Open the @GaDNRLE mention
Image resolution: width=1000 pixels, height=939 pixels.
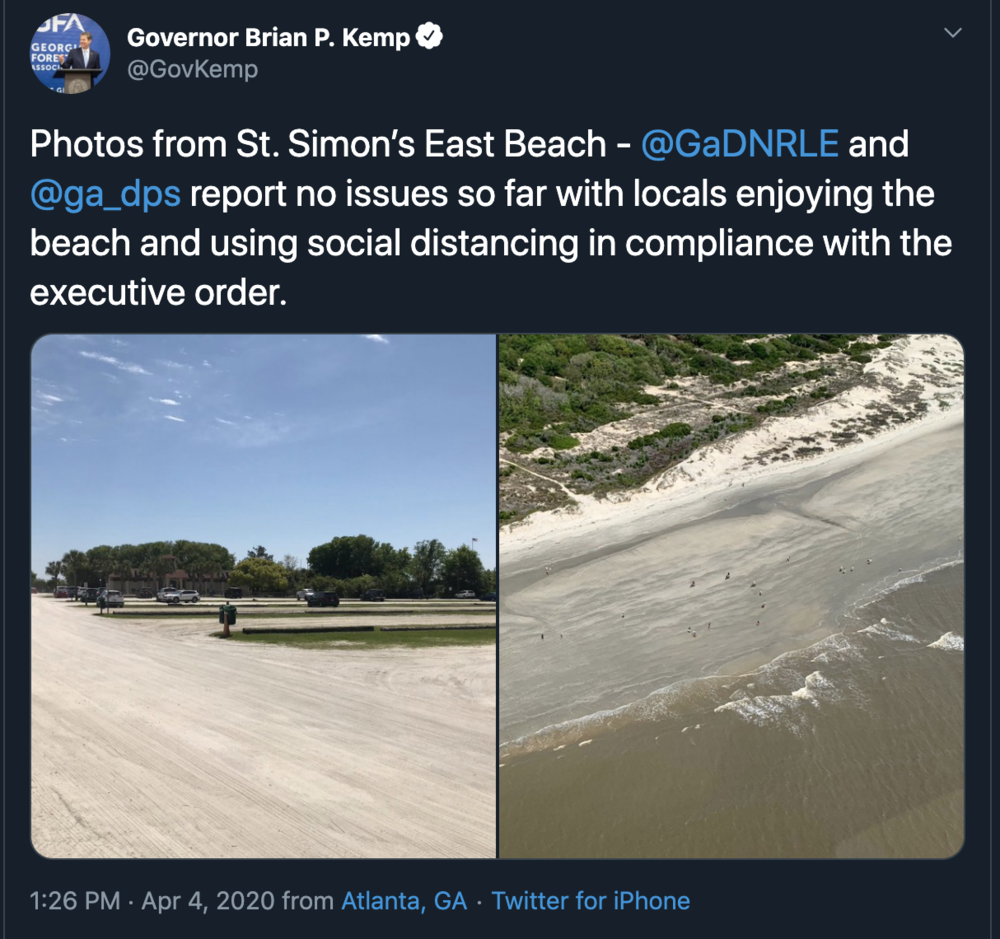739,143
